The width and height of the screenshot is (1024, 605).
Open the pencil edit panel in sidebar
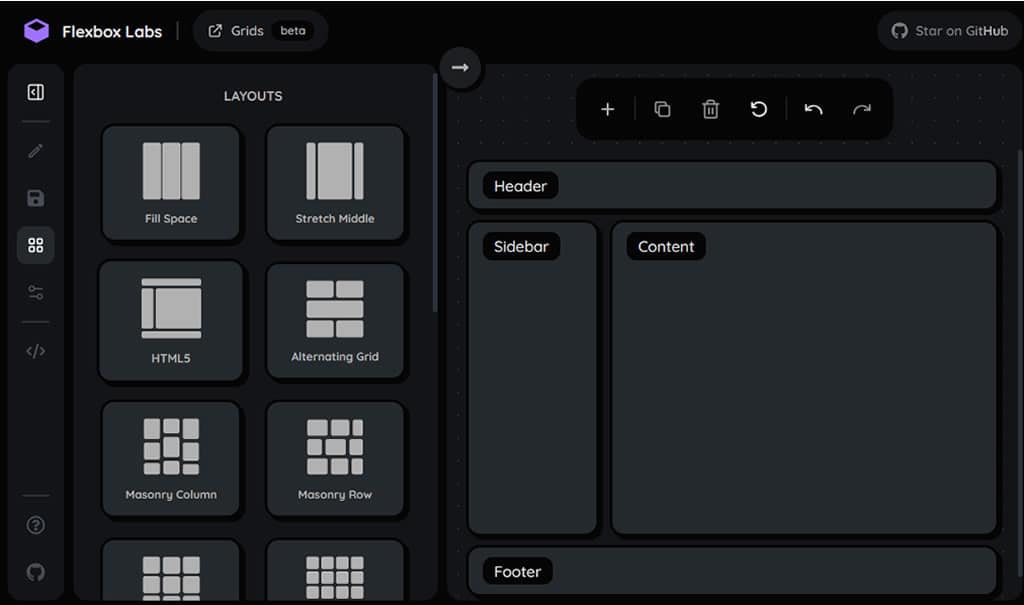pyautogui.click(x=36, y=151)
